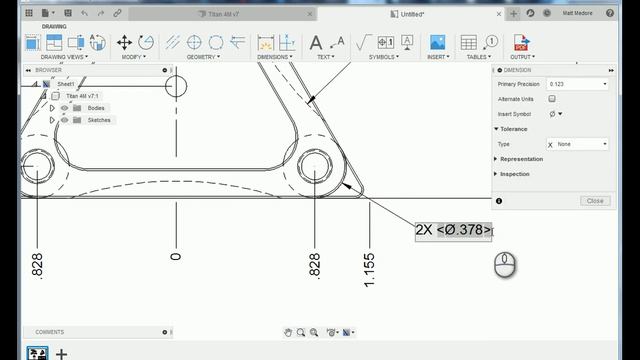Open the MODIFY dropdown menu
640x360 pixels.
coord(134,57)
